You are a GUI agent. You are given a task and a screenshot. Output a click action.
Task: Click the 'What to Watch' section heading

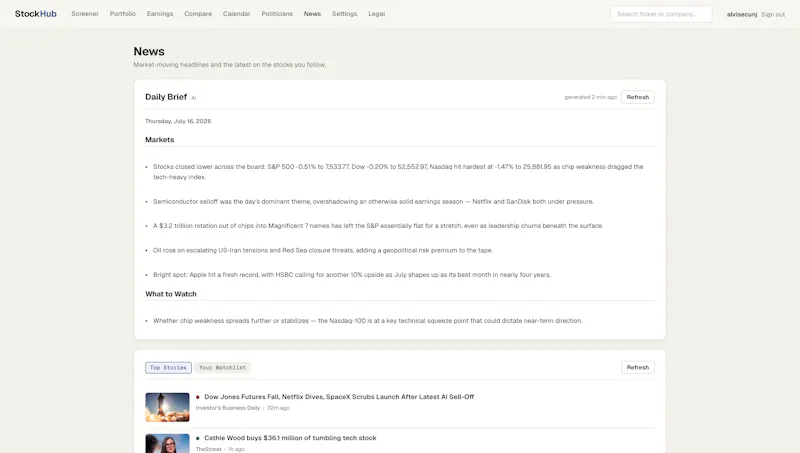point(171,294)
